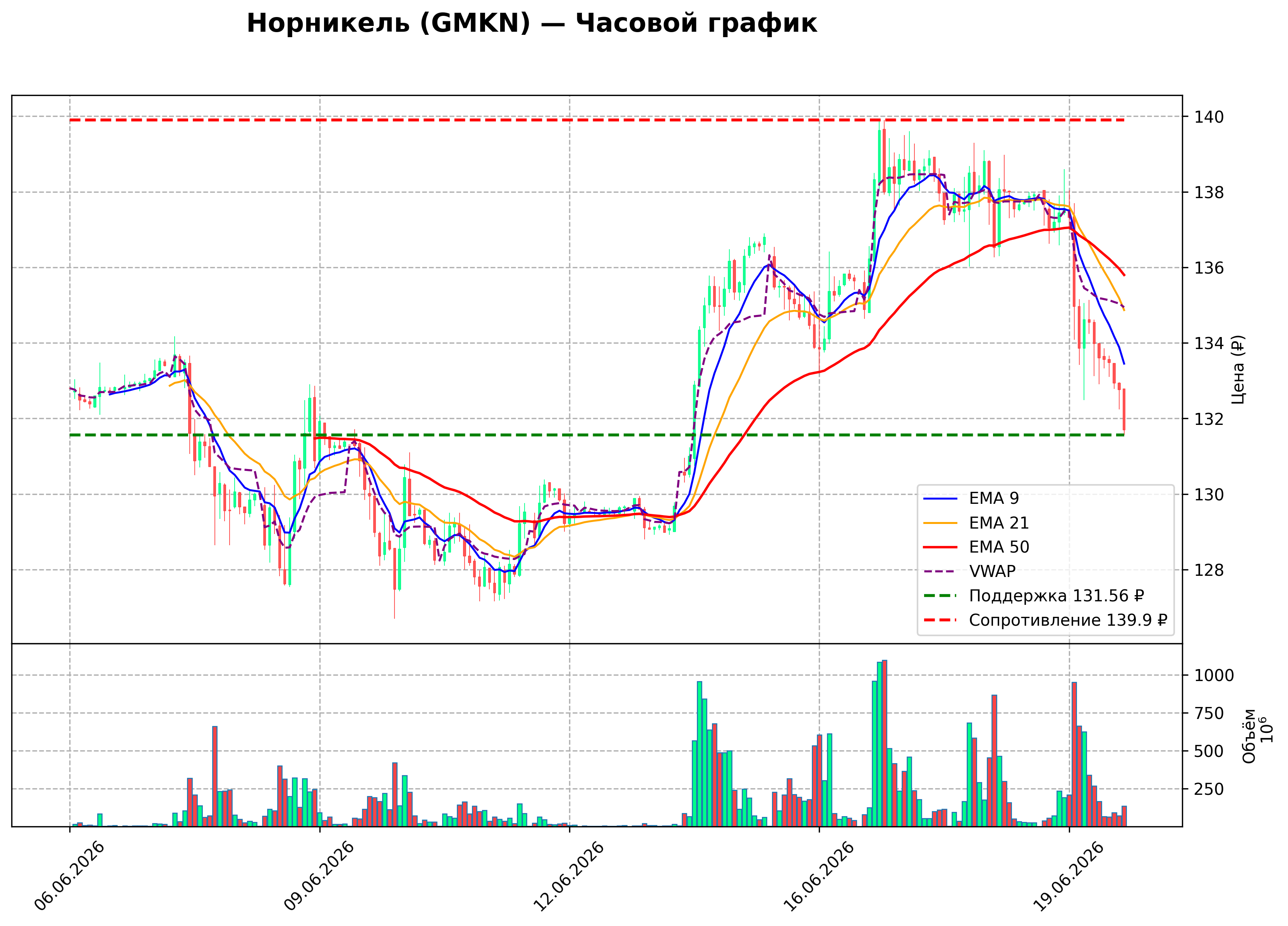The height and width of the screenshot is (926, 1288).
Task: Click the red EMA 50 line sample in the legend
Action: (940, 547)
